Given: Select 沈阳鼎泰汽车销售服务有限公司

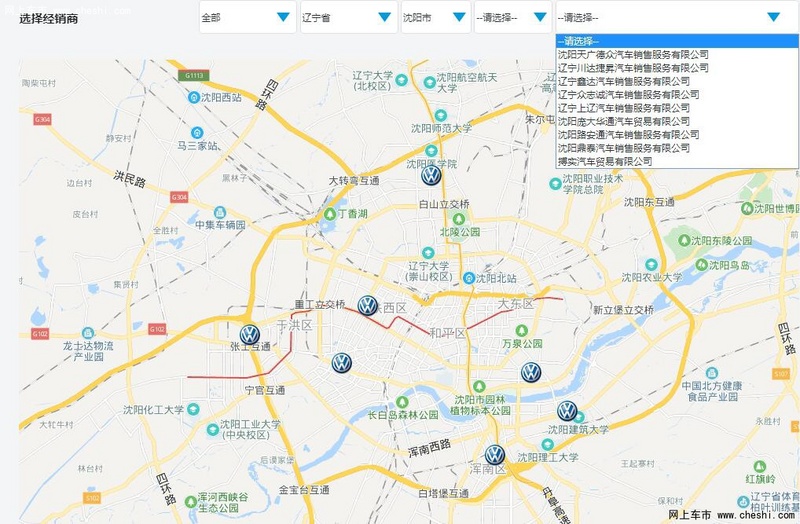Looking at the screenshot, I should pos(677,148).
